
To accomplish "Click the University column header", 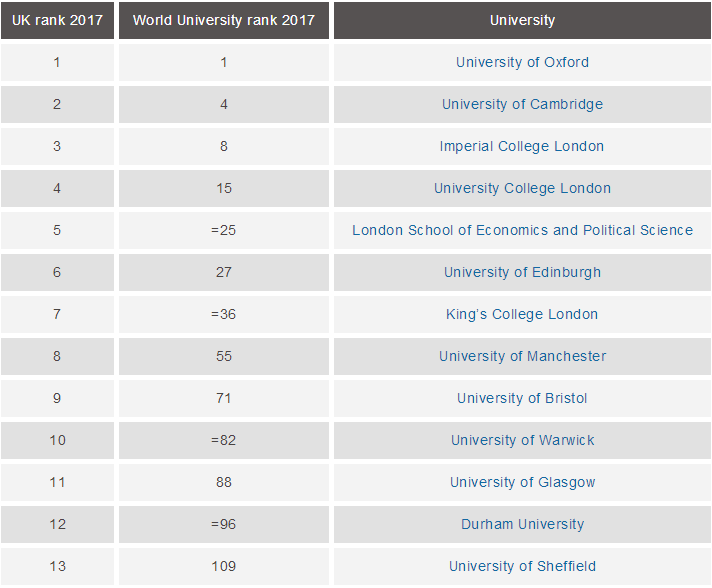I will coord(522,20).
